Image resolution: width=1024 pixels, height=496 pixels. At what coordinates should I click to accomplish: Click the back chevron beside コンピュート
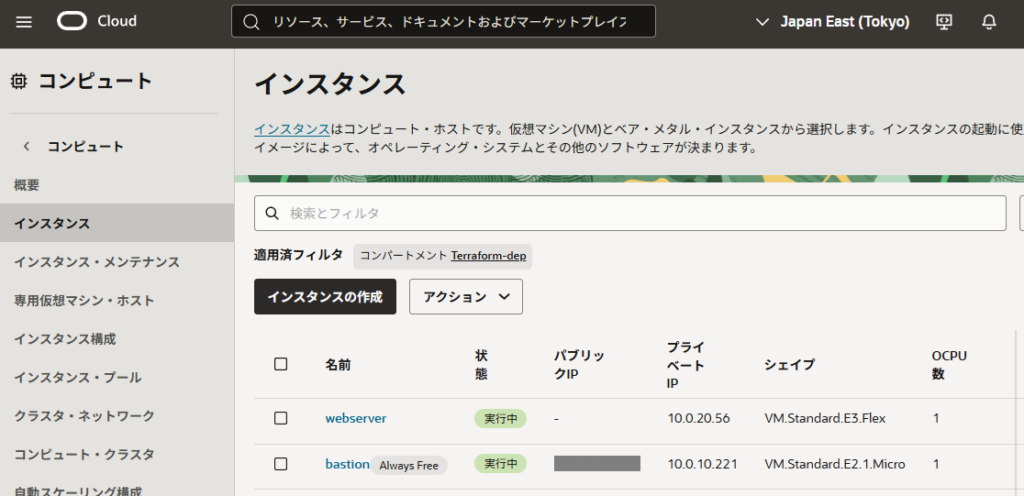point(27,146)
